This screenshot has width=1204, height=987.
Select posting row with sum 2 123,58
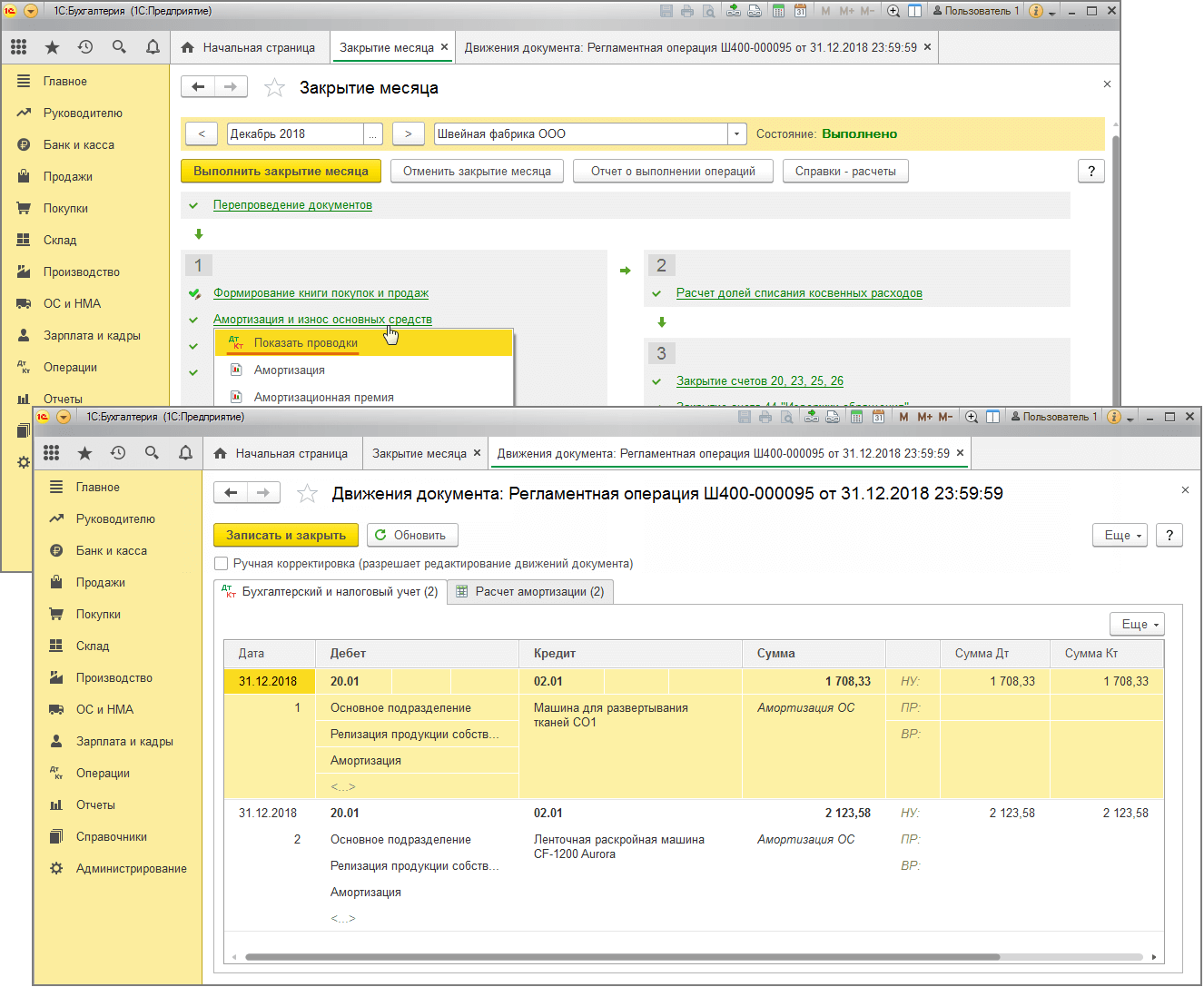click(694, 865)
